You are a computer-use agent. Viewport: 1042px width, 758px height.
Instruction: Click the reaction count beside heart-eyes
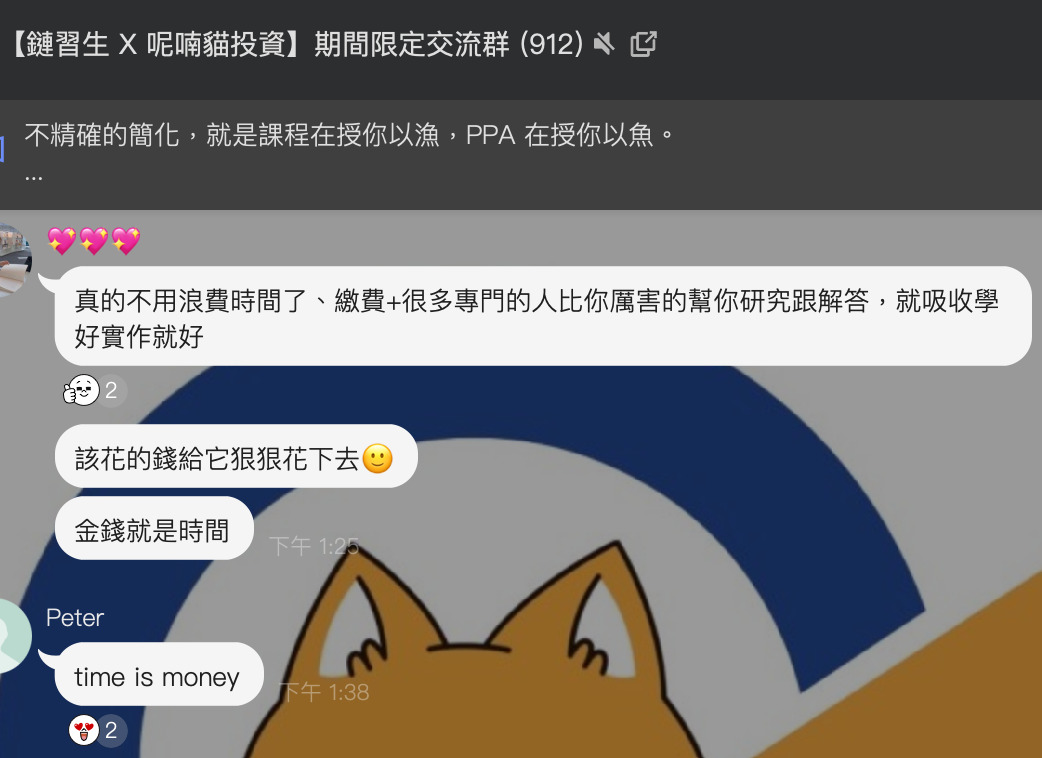(x=112, y=730)
